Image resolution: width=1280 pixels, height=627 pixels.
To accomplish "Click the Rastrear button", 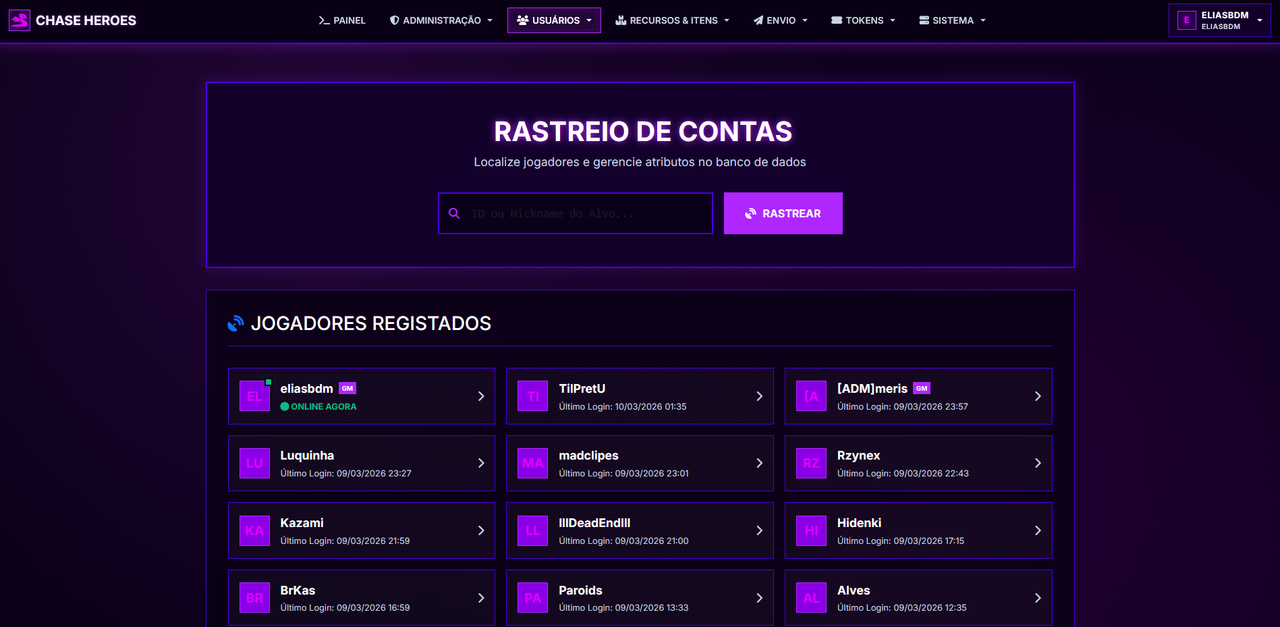I will [x=783, y=213].
